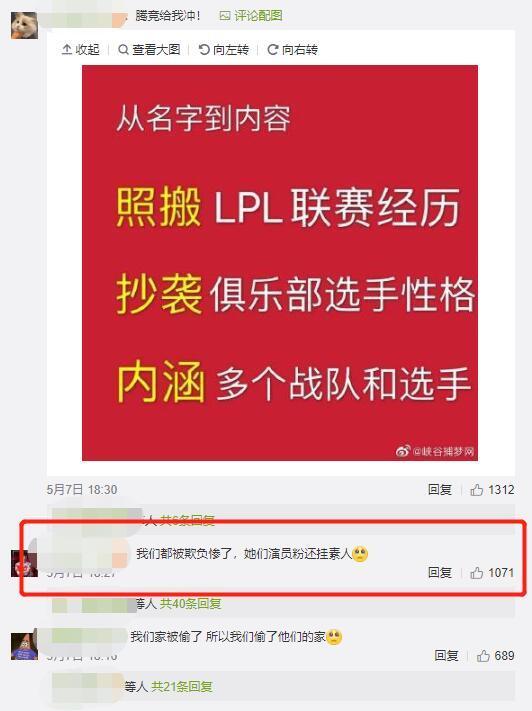Click the 评论配图 link
The height and width of the screenshot is (711, 532).
click(x=251, y=16)
